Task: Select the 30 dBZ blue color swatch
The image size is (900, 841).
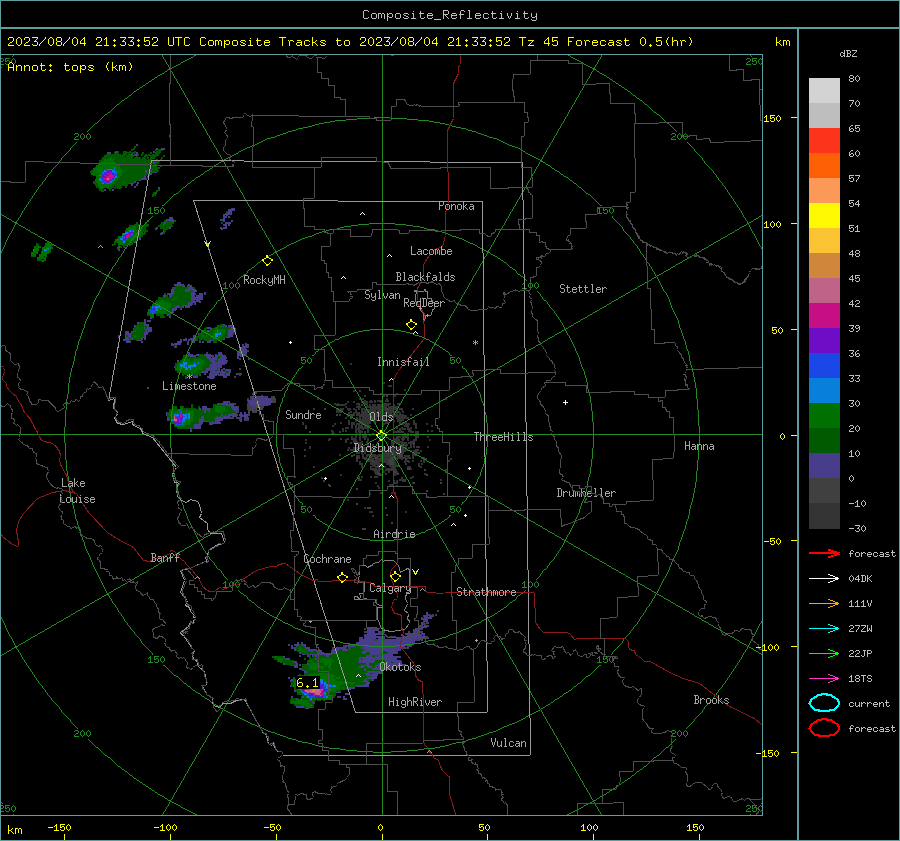Action: 824,390
